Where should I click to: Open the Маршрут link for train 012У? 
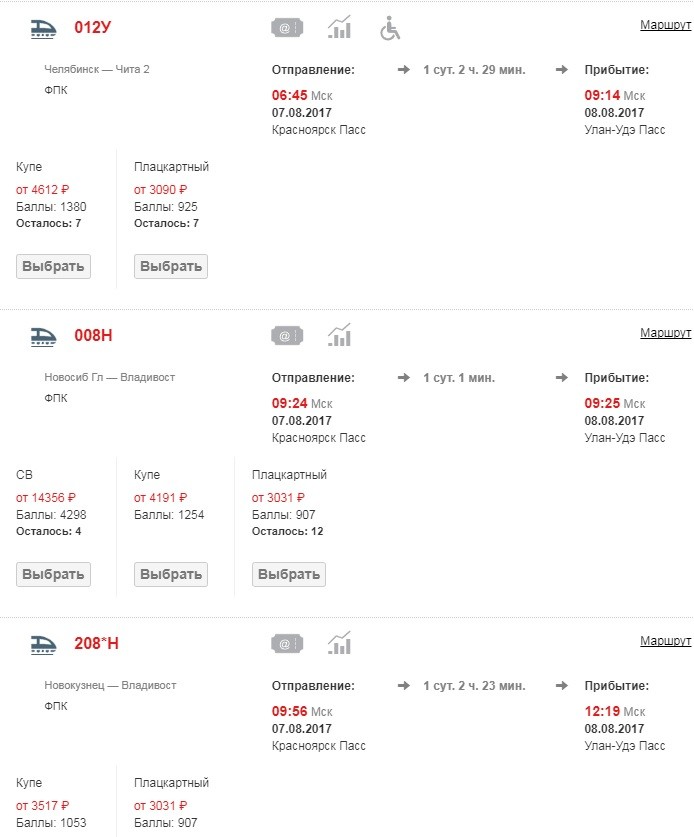point(665,24)
